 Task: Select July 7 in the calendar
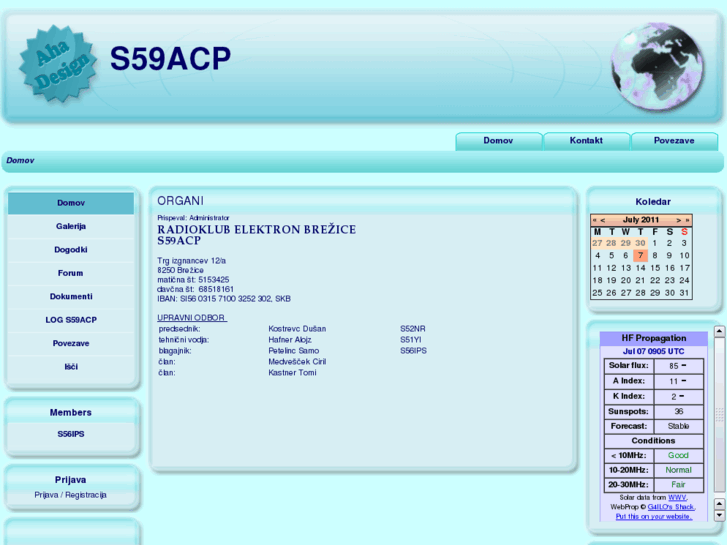(640, 255)
